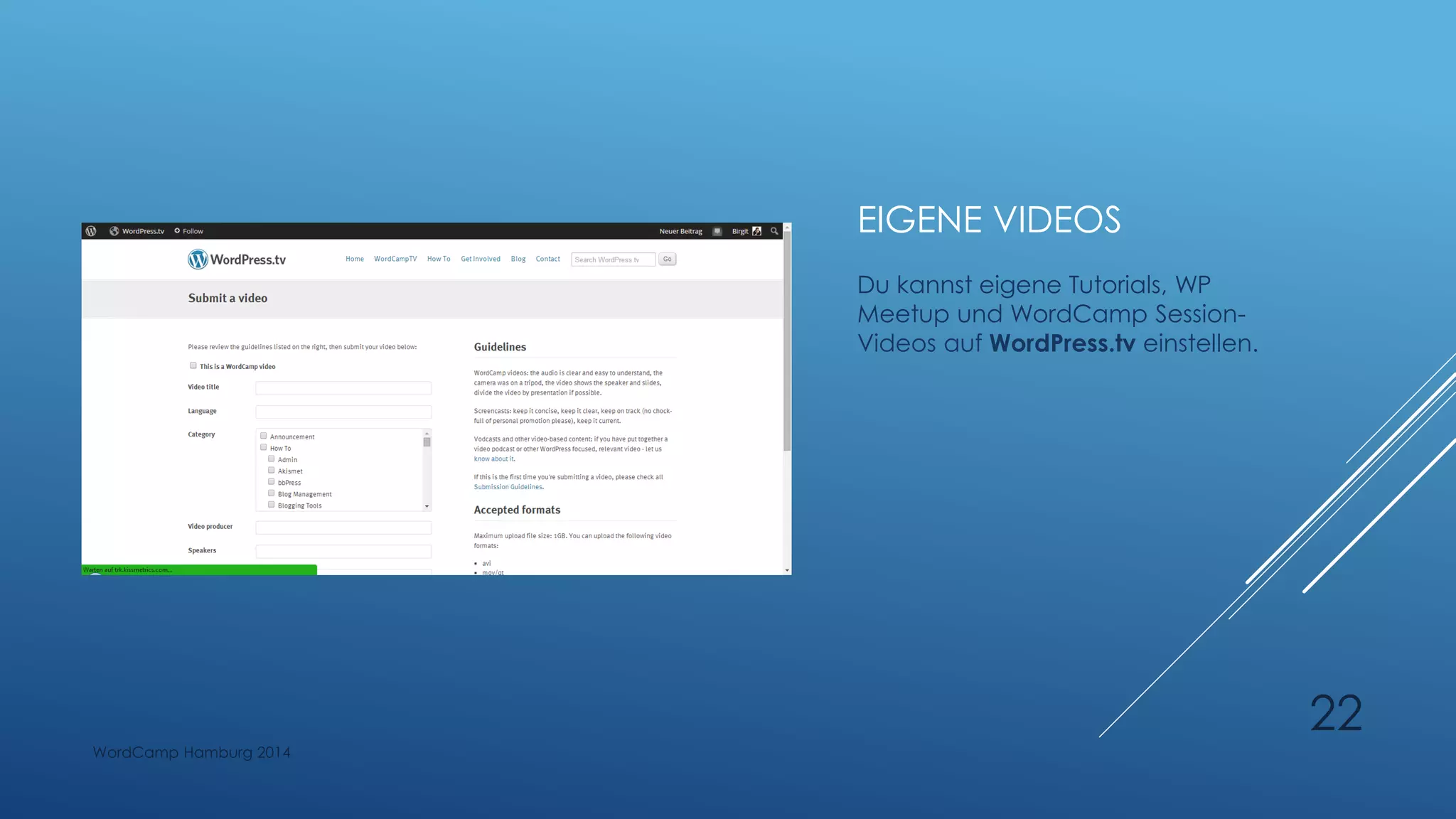The image size is (1456, 819).
Task: Check the Akismet category
Action: 271,470
